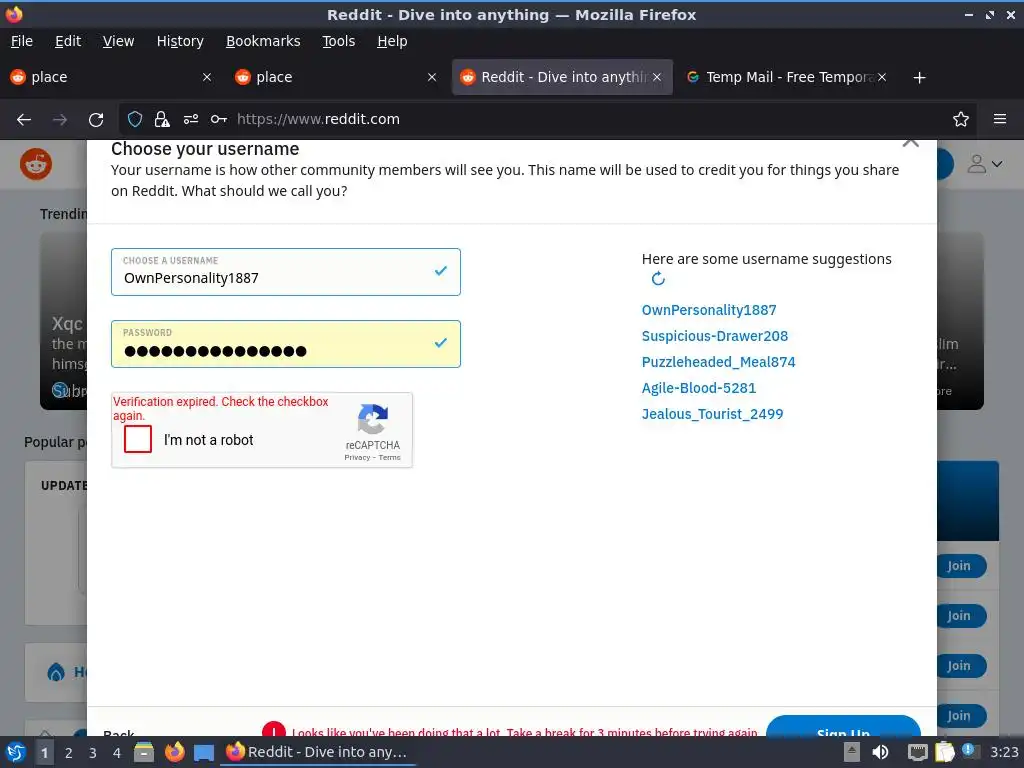The width and height of the screenshot is (1024, 768).
Task: Open the saved password key icon
Action: coord(219,120)
